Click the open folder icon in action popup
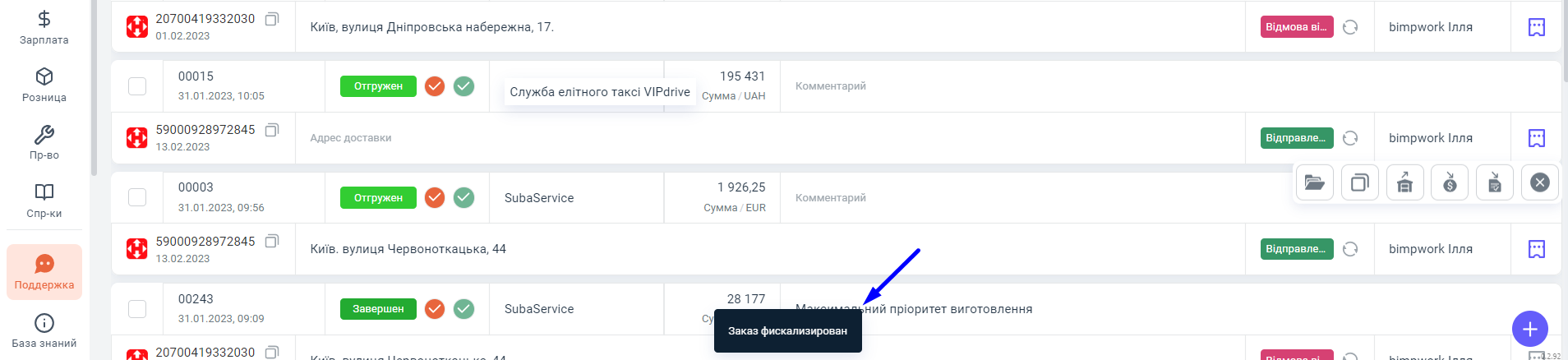The width and height of the screenshot is (1568, 360). (x=1314, y=182)
